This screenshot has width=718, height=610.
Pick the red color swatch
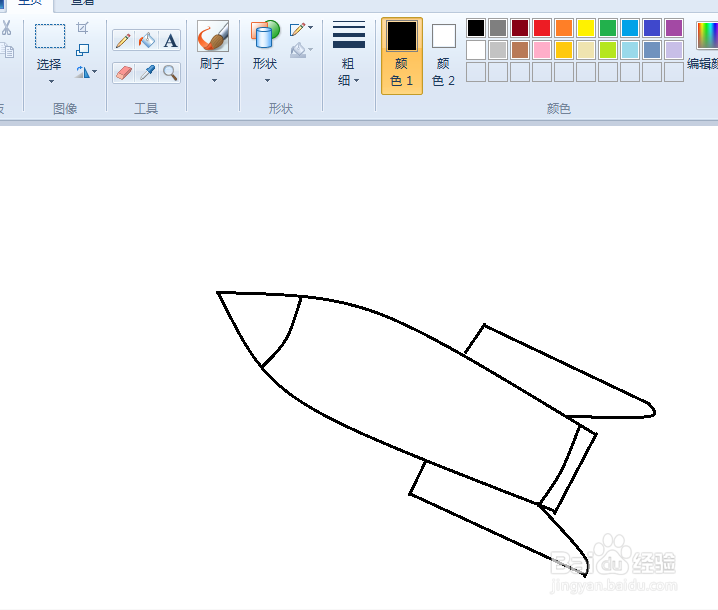(x=542, y=28)
